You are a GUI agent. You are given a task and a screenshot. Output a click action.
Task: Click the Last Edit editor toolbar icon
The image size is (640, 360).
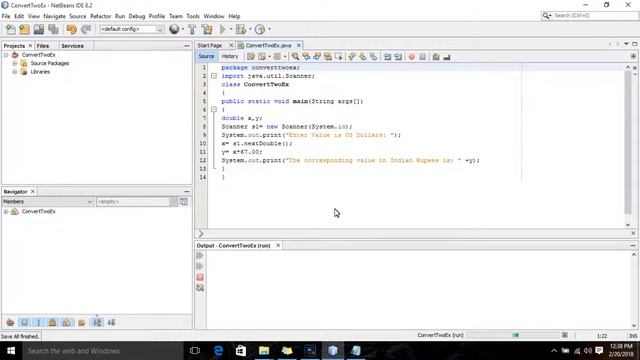(x=251, y=57)
